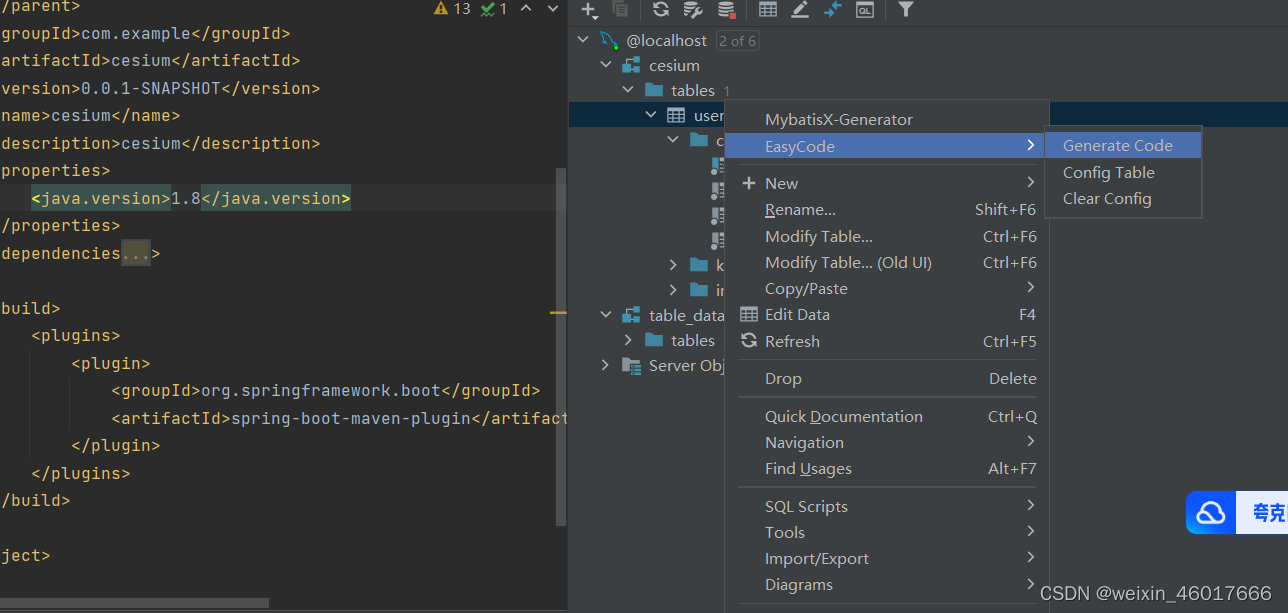Go to next highlighted error arrow
This screenshot has width=1288, height=613.
point(554,9)
